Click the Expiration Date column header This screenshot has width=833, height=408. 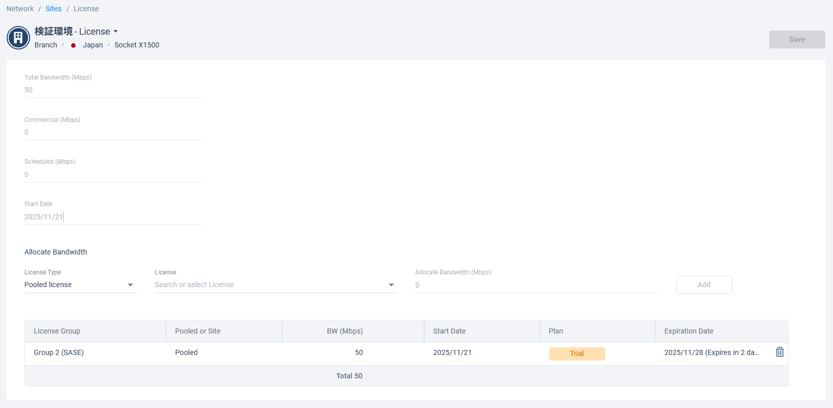point(689,331)
